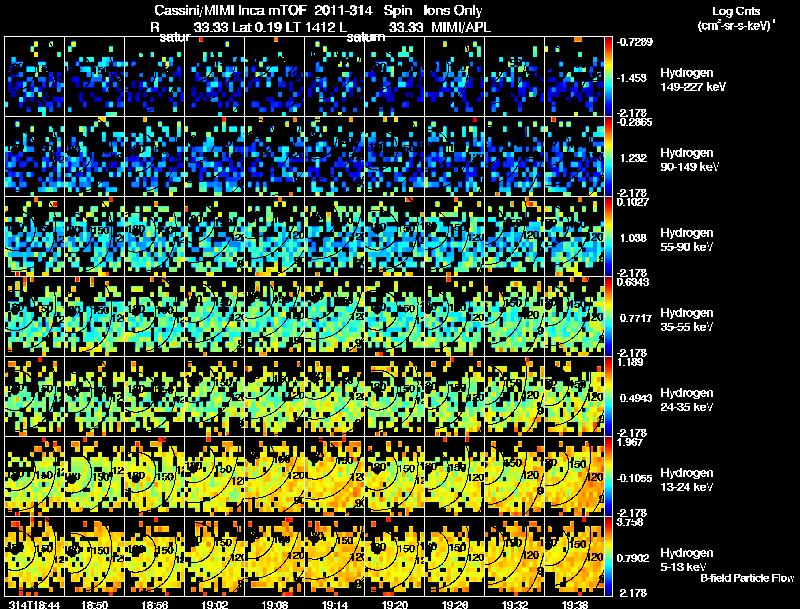
Task: Click the Hydrogen 55-90 keV label
Action: tap(687, 240)
